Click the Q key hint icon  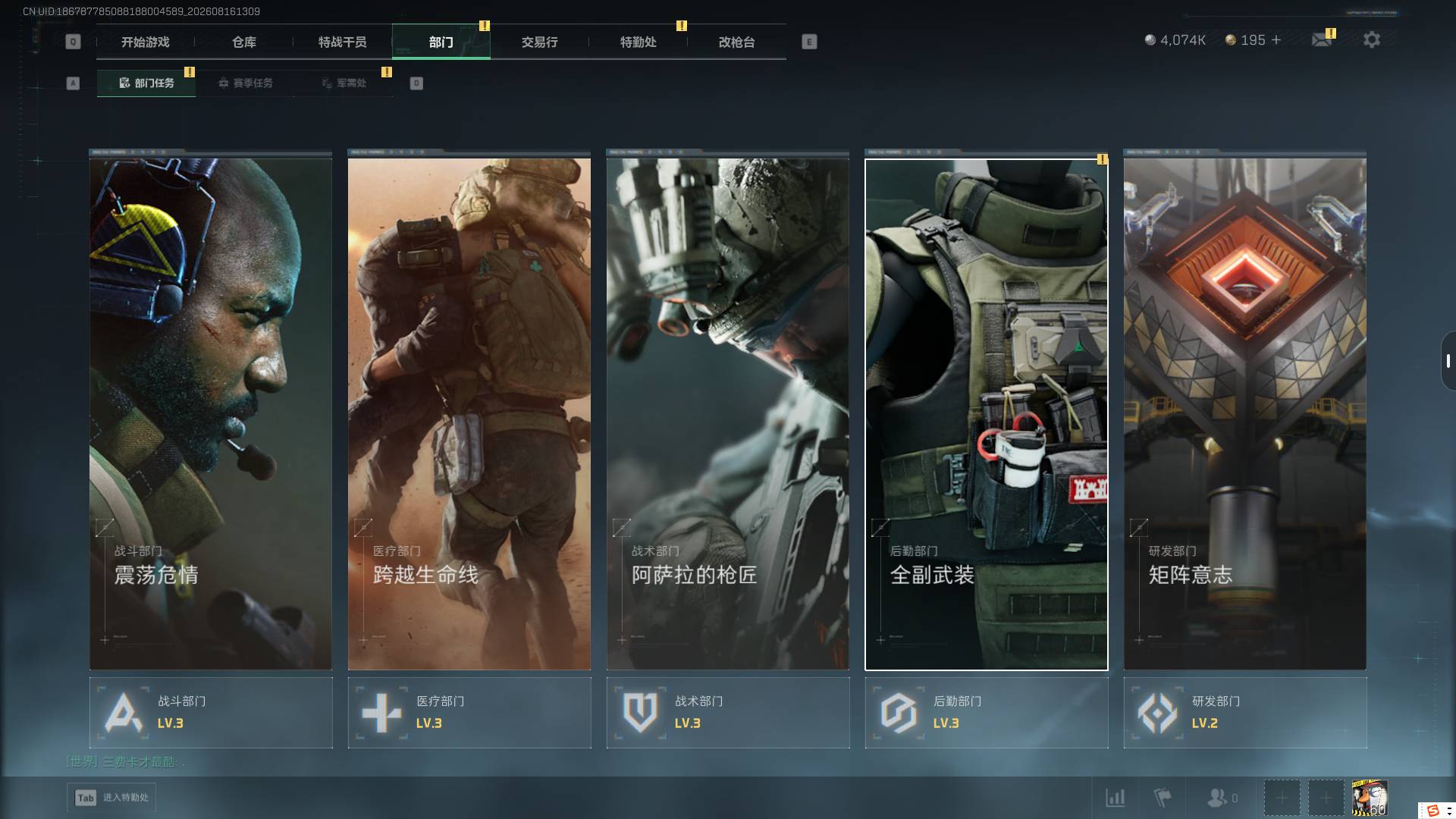73,42
